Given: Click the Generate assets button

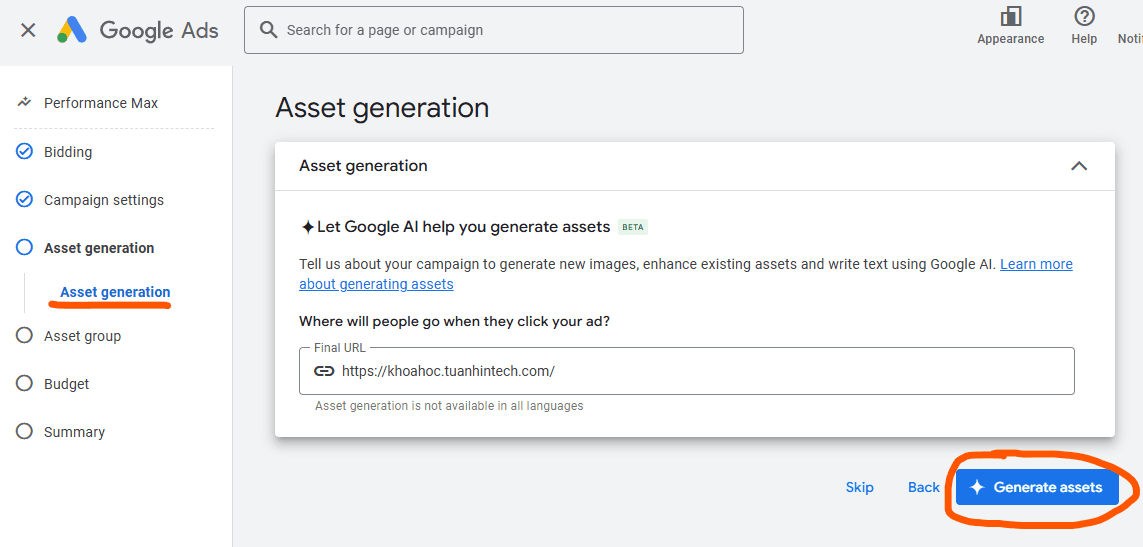Looking at the screenshot, I should [x=1037, y=487].
